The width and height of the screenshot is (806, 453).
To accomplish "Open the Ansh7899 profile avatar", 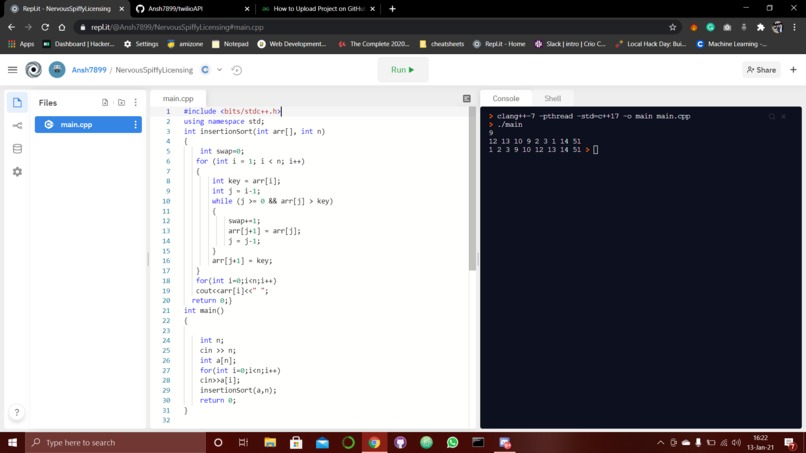I will tap(57, 69).
